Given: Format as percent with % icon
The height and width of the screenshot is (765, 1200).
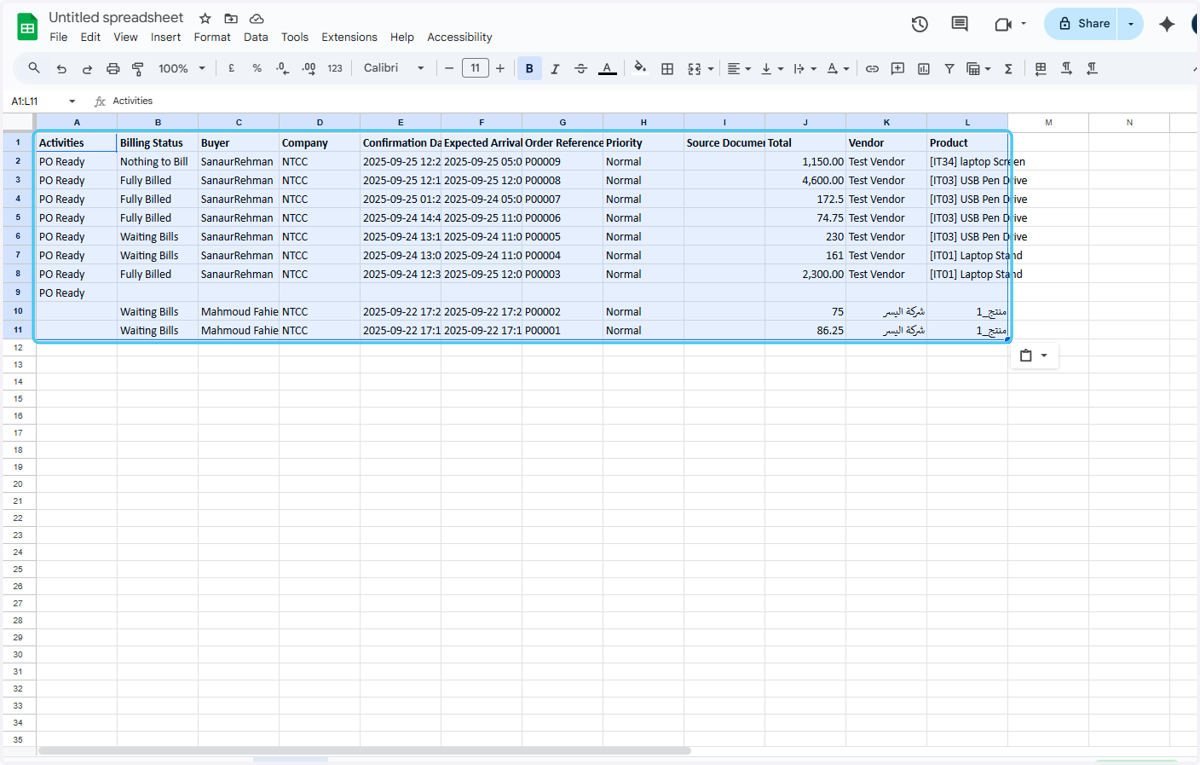Looking at the screenshot, I should click(257, 69).
